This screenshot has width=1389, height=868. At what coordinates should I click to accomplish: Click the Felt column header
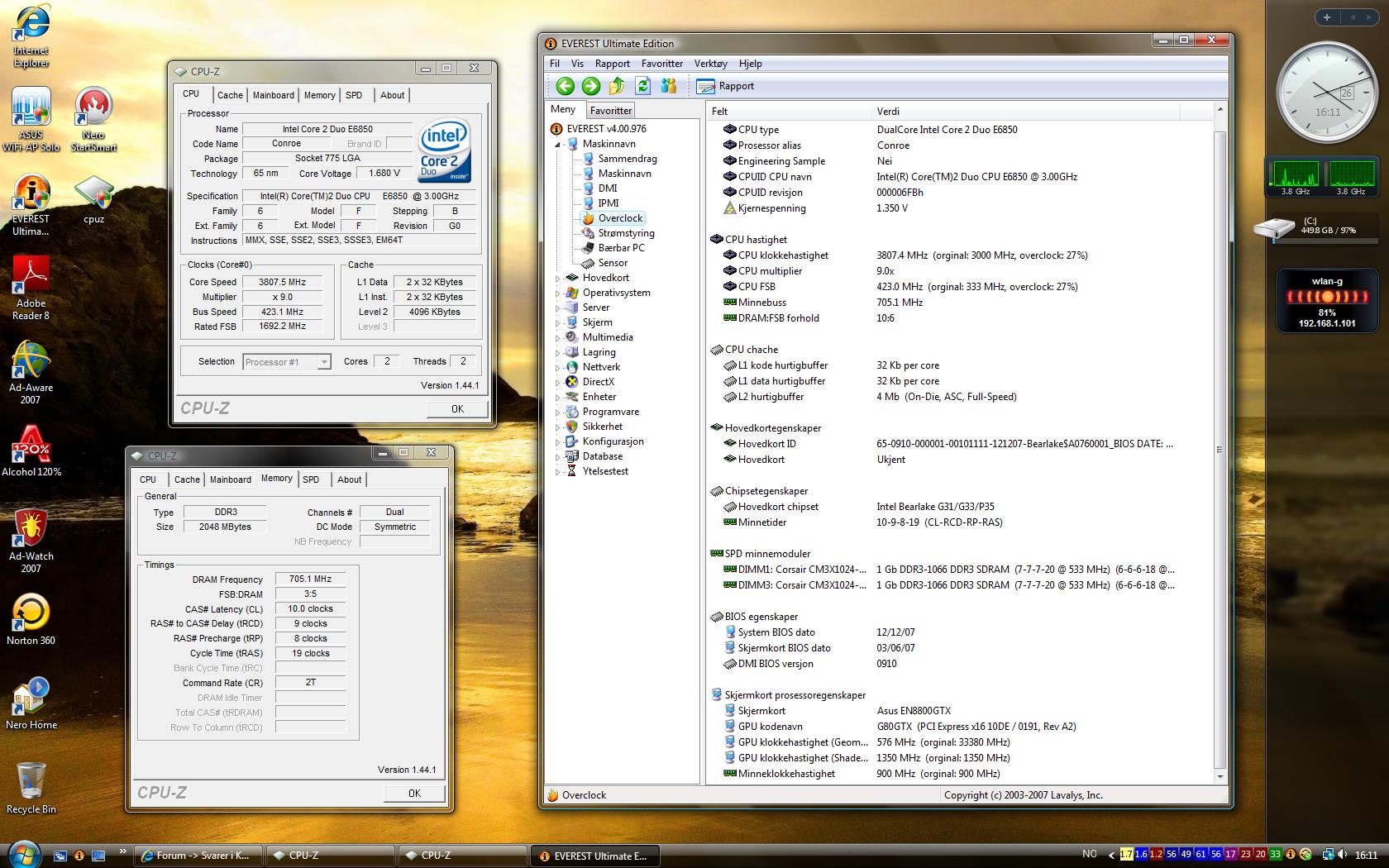click(x=790, y=111)
